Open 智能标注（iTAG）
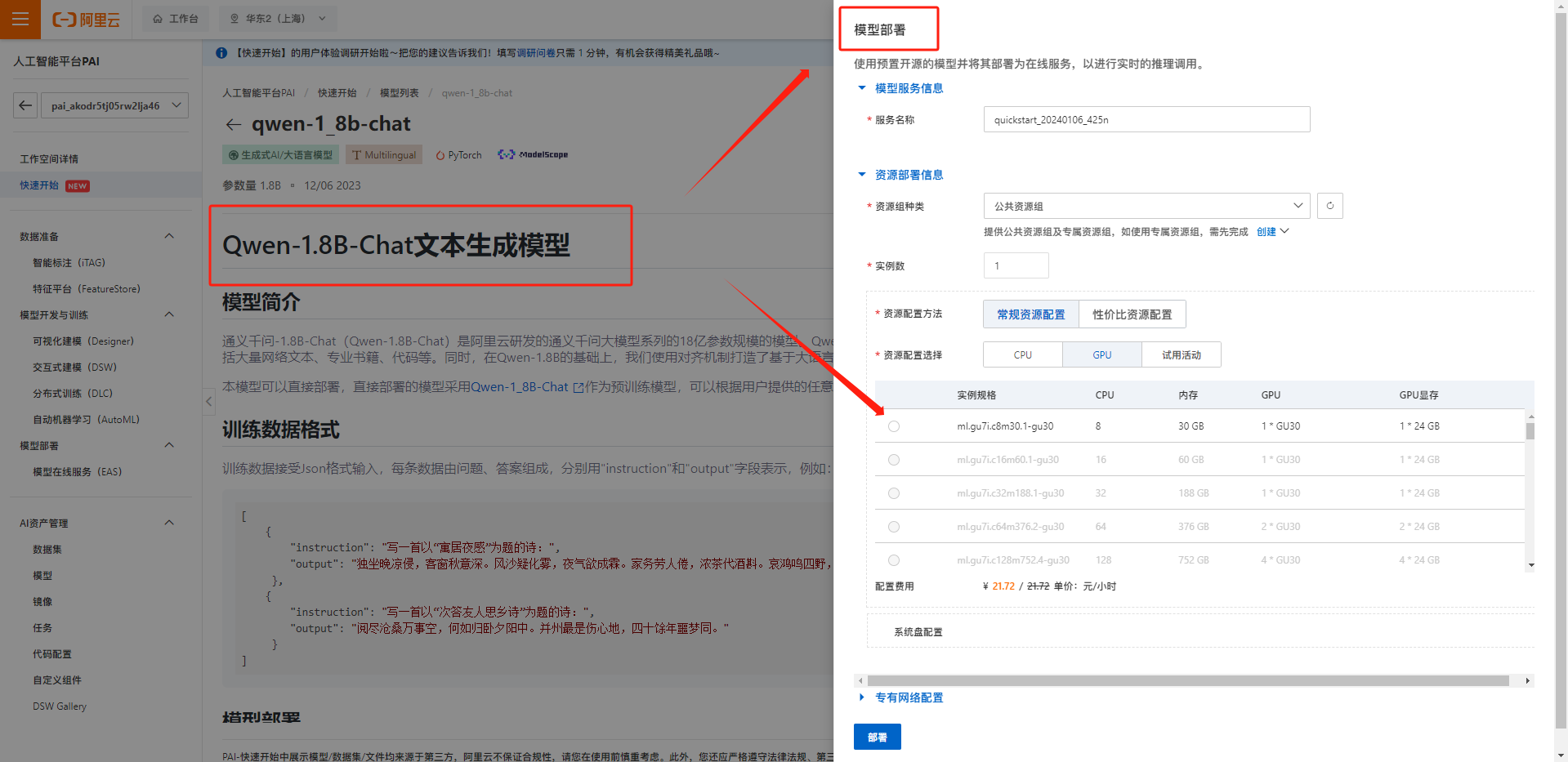This screenshot has height=762, width=1568. coord(69,263)
